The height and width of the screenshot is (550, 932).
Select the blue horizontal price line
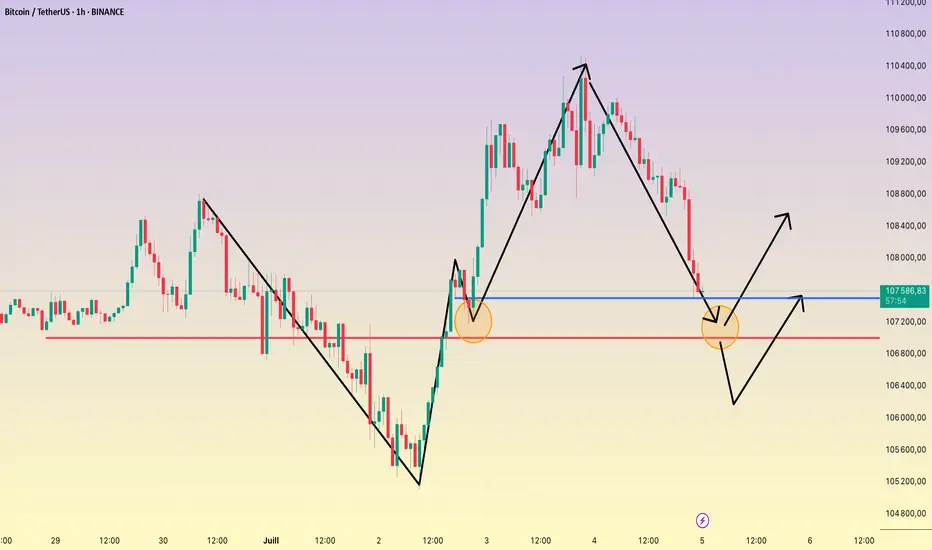pyautogui.click(x=666, y=298)
